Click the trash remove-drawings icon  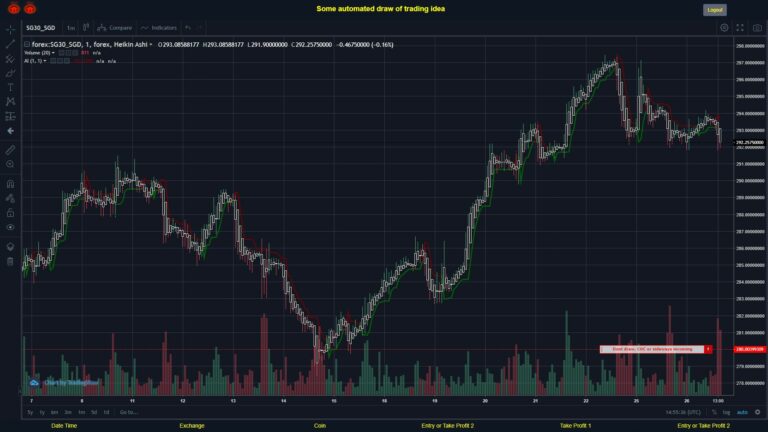(x=10, y=261)
